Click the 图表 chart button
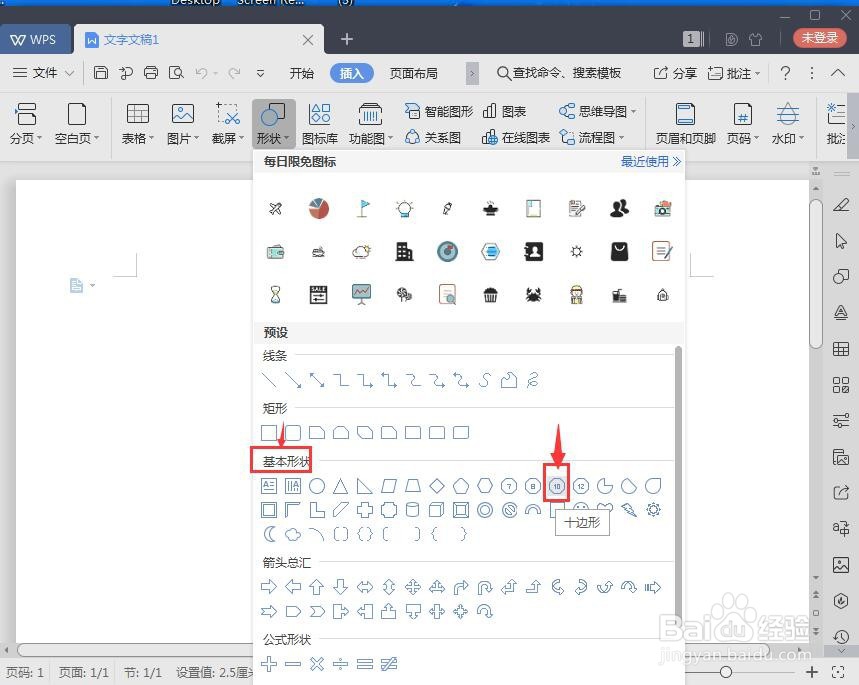 pyautogui.click(x=504, y=111)
